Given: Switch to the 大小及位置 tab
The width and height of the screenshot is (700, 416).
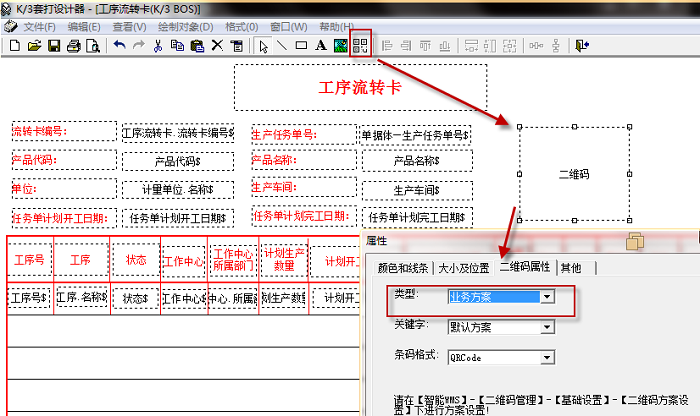Looking at the screenshot, I should [463, 268].
